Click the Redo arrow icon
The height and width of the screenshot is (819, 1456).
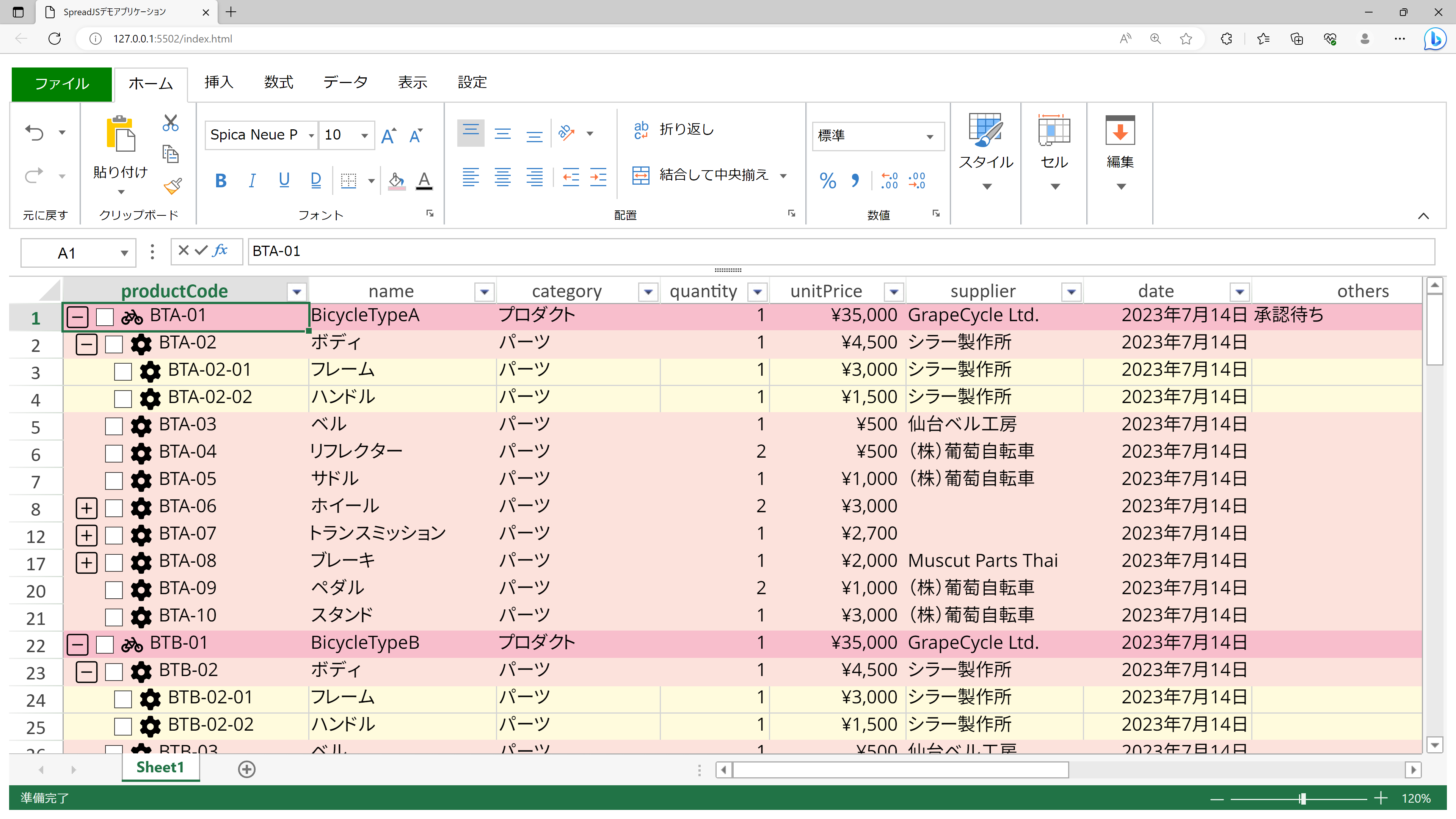click(35, 176)
